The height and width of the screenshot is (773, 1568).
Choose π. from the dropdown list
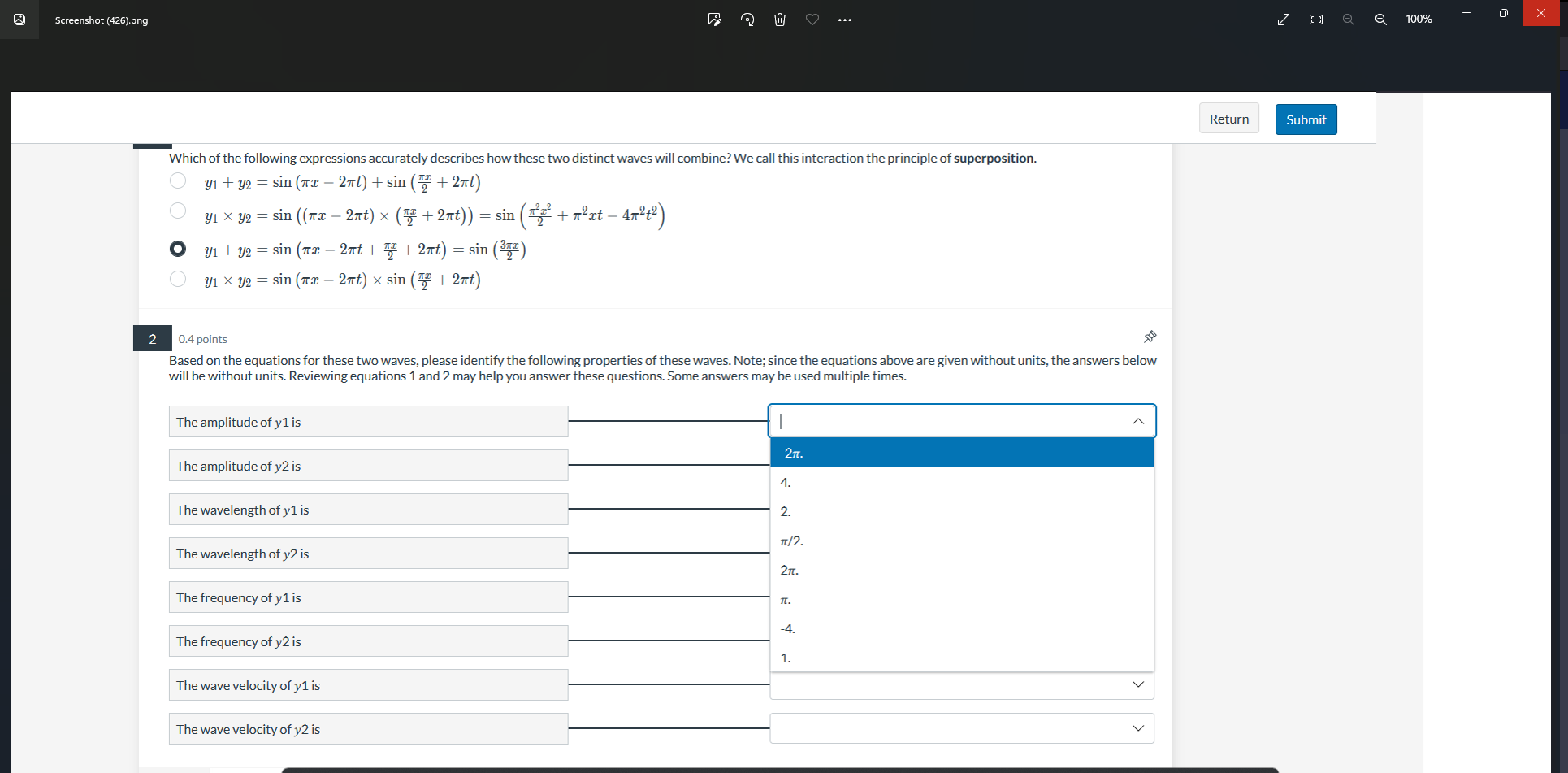click(962, 599)
